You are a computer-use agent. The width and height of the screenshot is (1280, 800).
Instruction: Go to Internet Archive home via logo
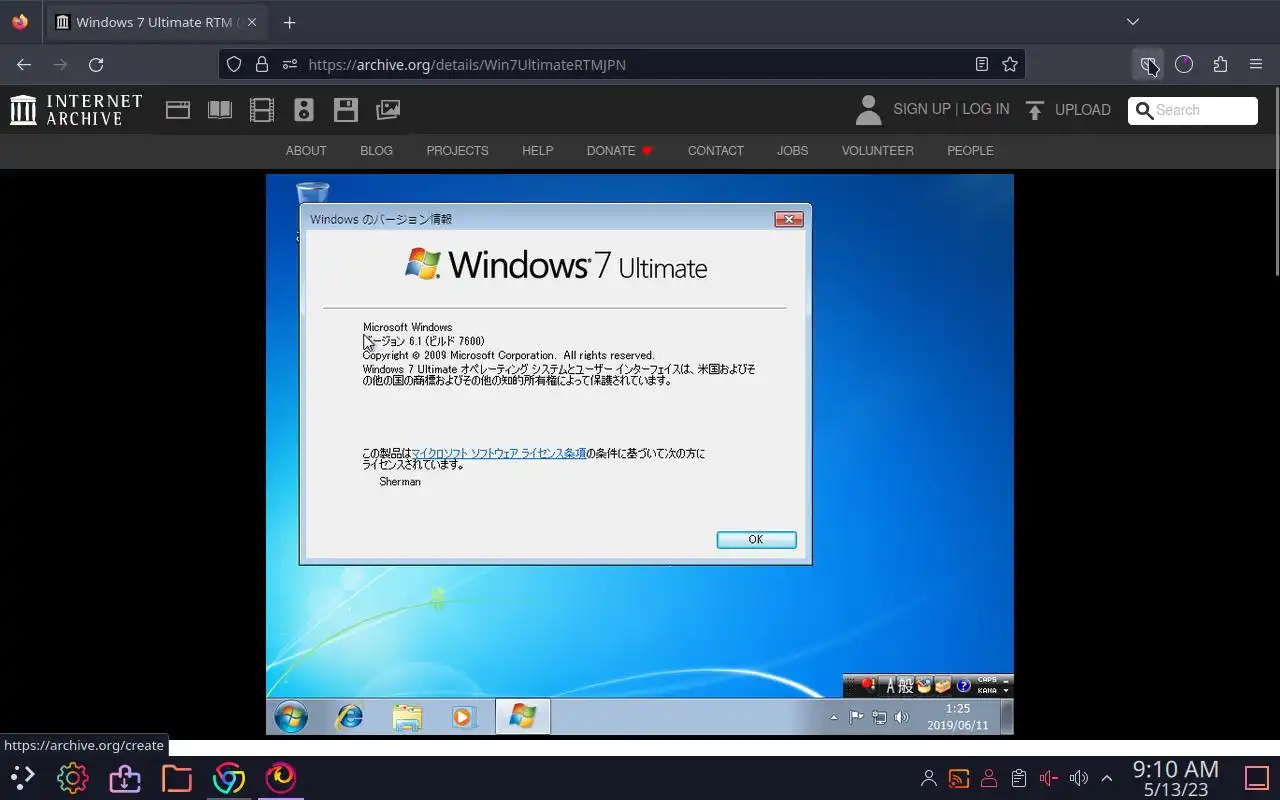tap(76, 110)
